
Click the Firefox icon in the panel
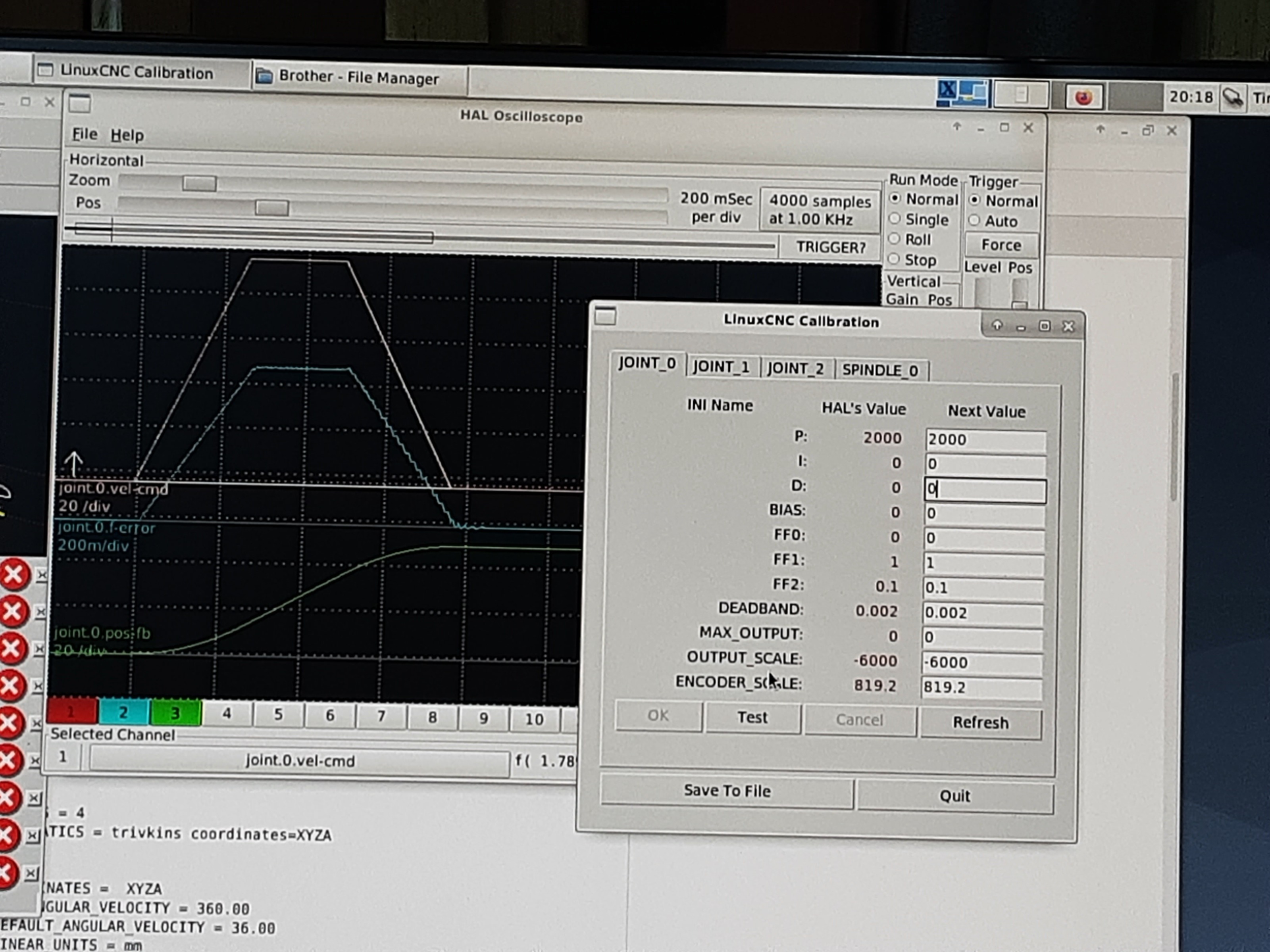point(1084,97)
